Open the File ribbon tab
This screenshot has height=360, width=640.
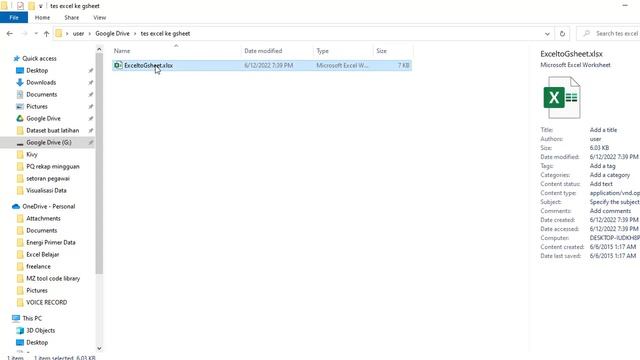pos(14,18)
